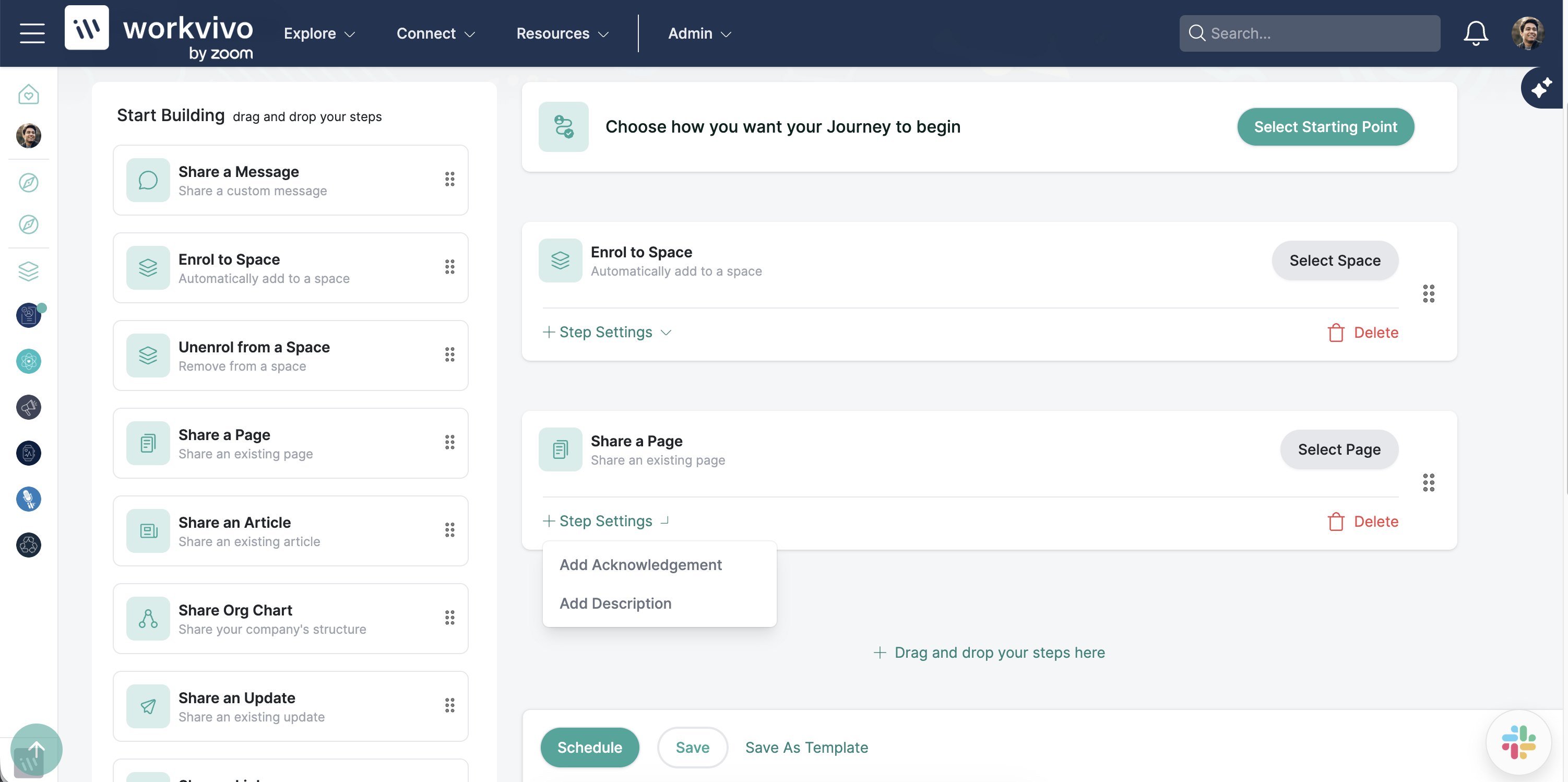Screen dimensions: 1568x782
Task: Click the Share an Update paper-plane icon
Action: pyautogui.click(x=148, y=706)
